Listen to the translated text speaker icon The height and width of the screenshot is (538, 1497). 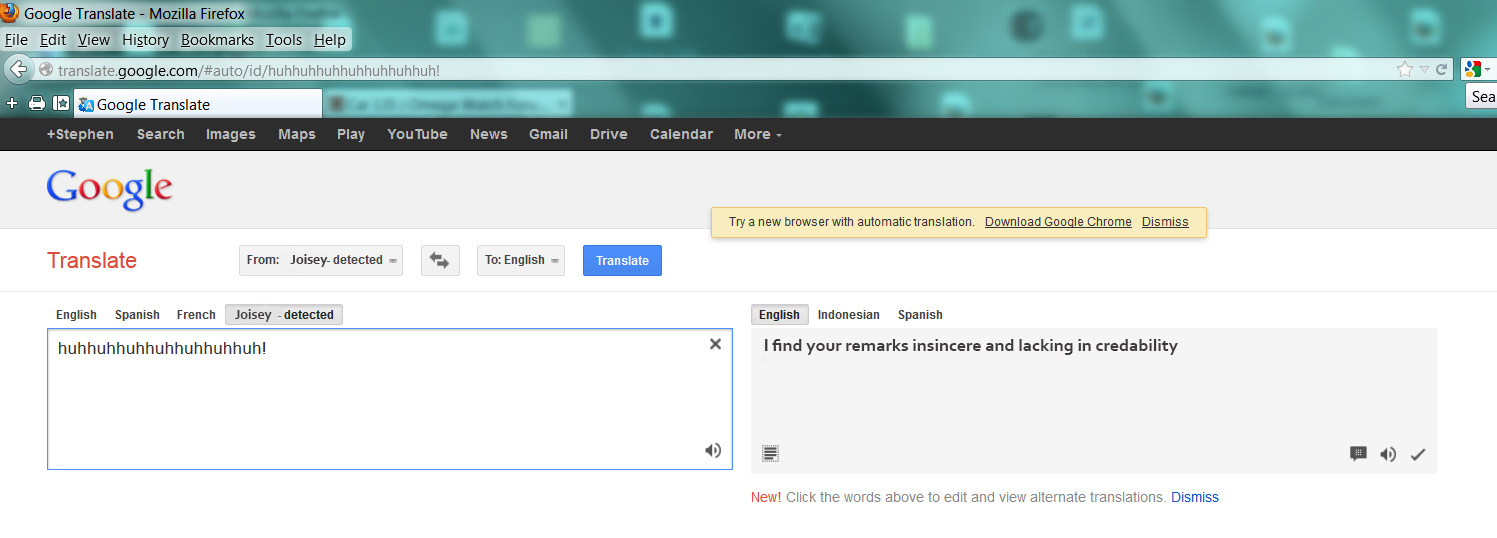coord(1388,454)
